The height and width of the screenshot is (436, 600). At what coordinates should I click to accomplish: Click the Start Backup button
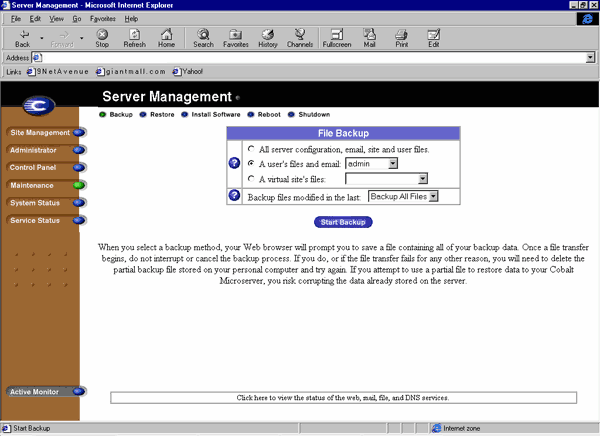tap(343, 222)
